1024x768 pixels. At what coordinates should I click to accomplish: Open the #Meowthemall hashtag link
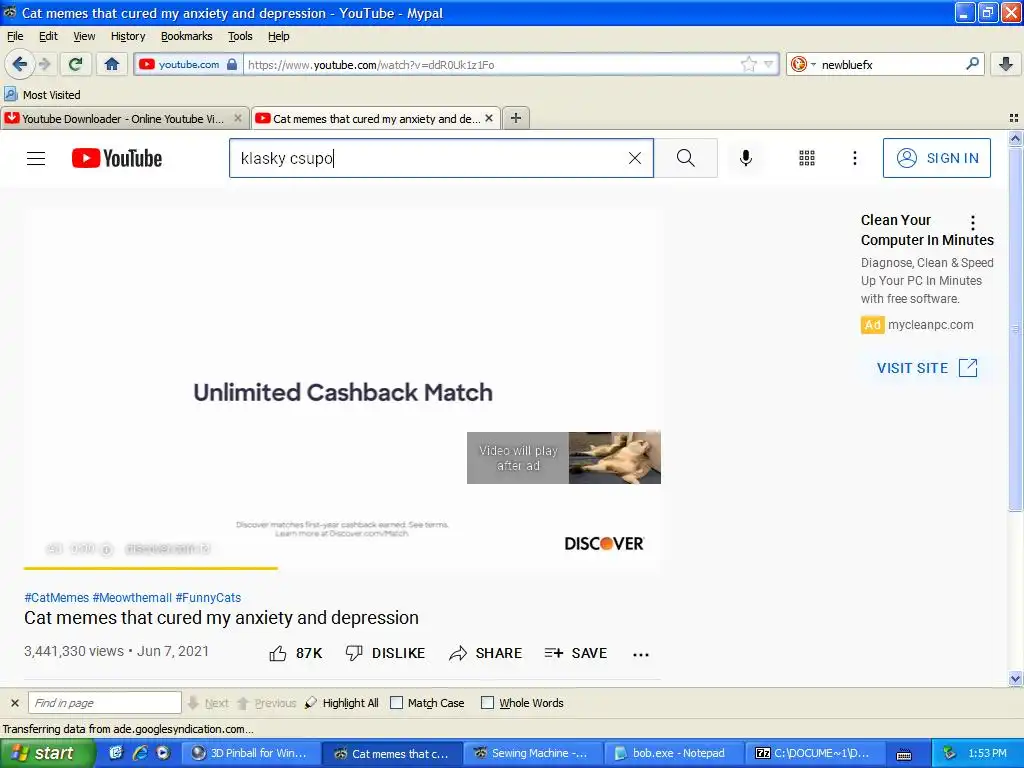(x=132, y=598)
